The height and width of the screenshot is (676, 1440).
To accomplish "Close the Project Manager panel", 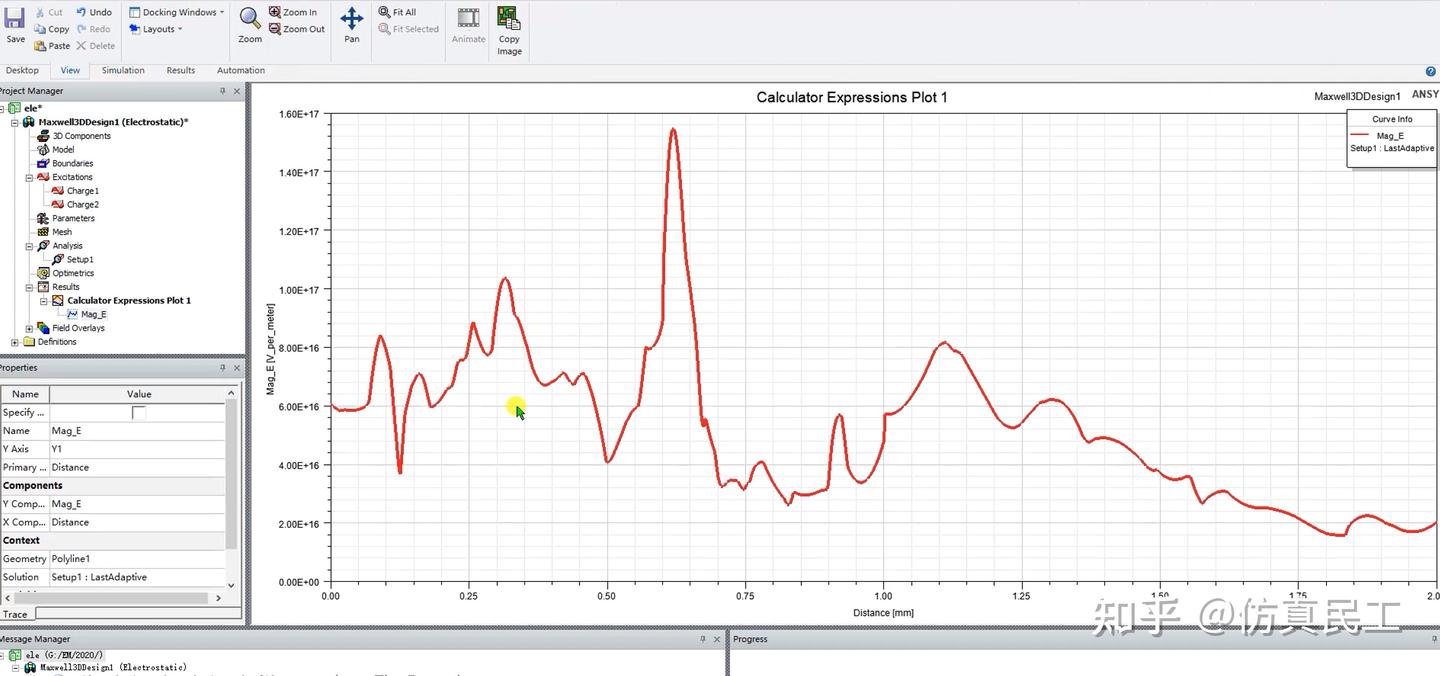I will pyautogui.click(x=237, y=91).
